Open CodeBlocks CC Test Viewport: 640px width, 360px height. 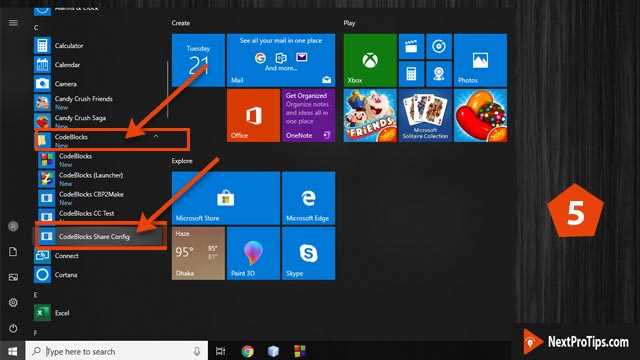pyautogui.click(x=100, y=215)
